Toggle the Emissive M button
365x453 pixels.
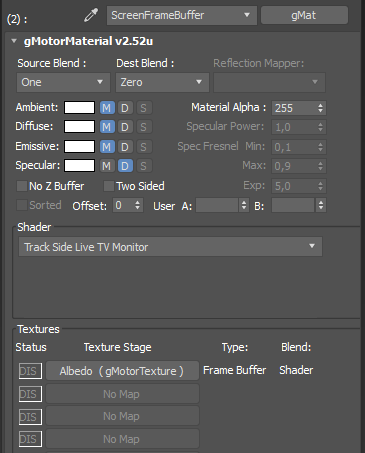(107, 147)
